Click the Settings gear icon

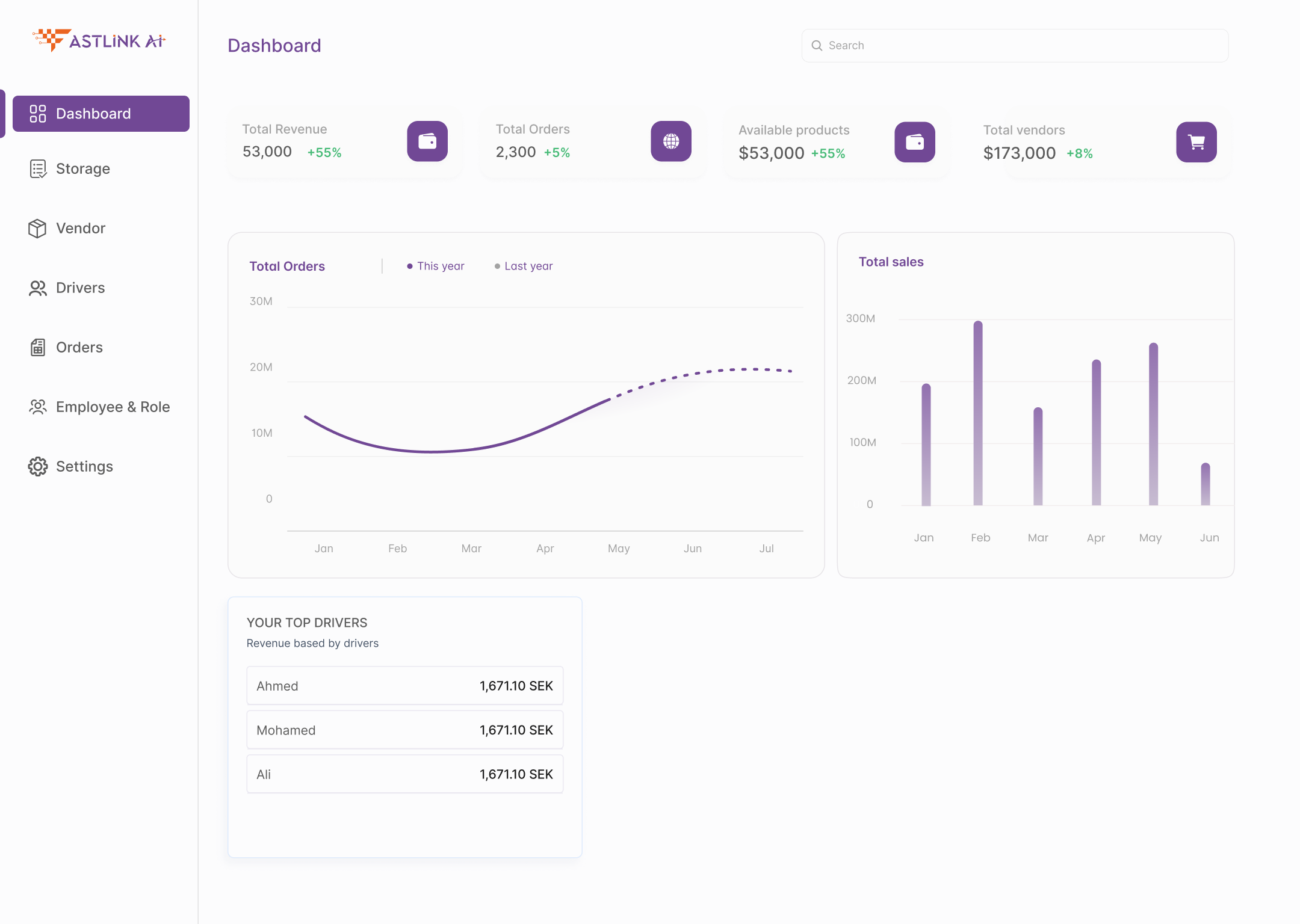point(37,466)
